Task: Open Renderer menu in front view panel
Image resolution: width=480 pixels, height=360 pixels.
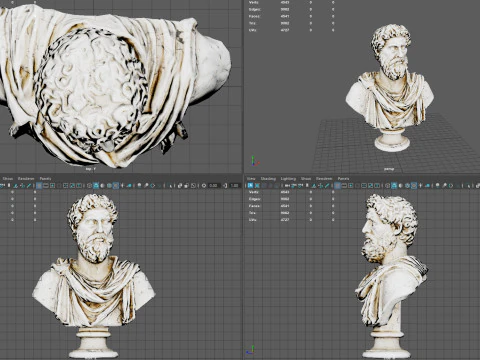Action: [26, 179]
